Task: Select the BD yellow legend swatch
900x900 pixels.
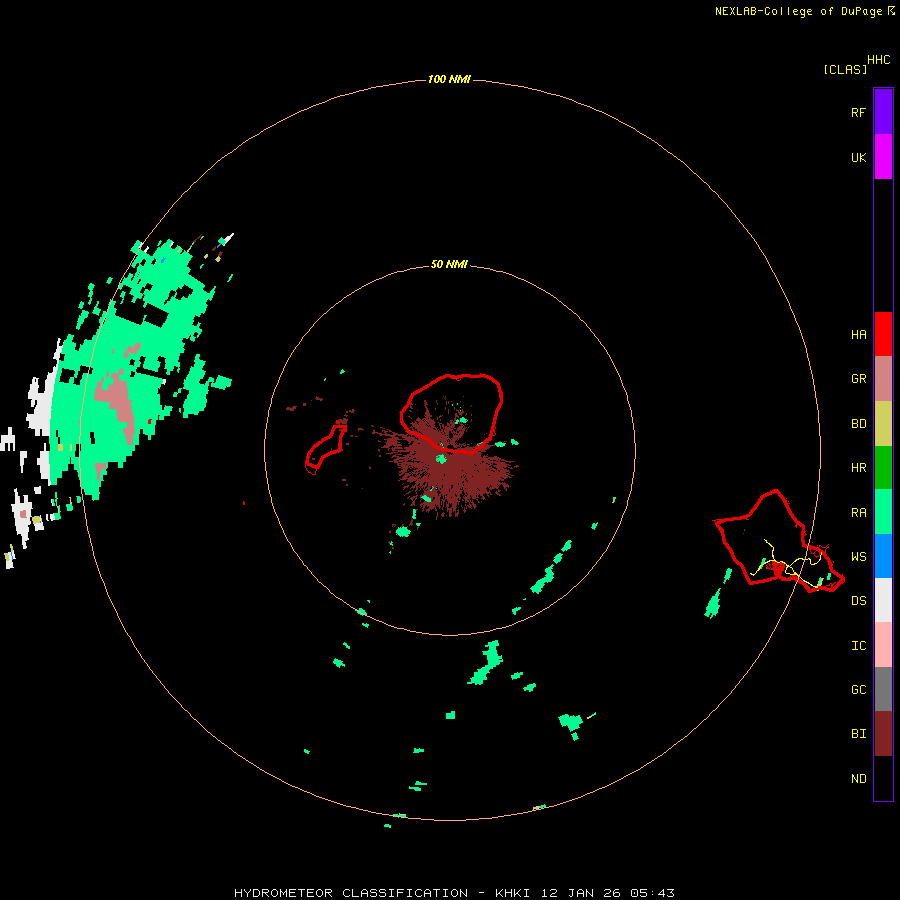Action: [883, 424]
